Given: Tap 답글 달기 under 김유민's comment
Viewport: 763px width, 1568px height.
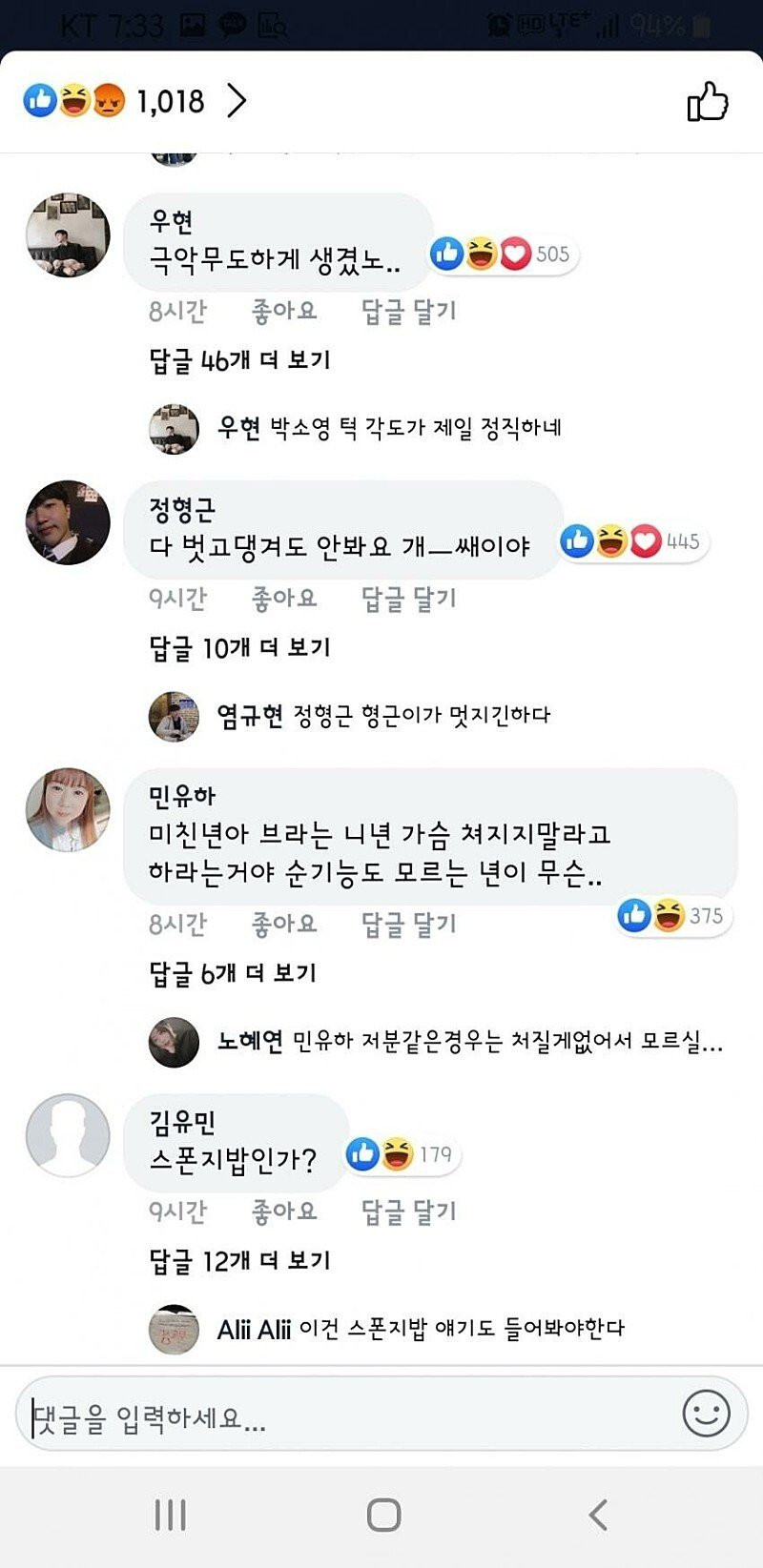Looking at the screenshot, I should pos(408,1212).
